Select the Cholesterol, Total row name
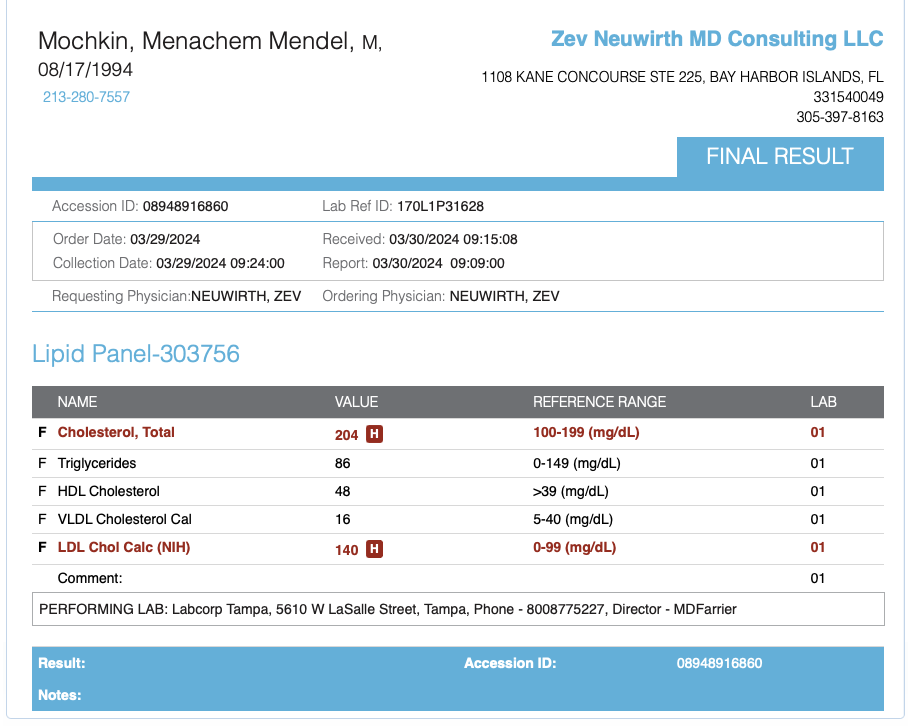Screen dimensions: 909x726 pyautogui.click(x=116, y=433)
